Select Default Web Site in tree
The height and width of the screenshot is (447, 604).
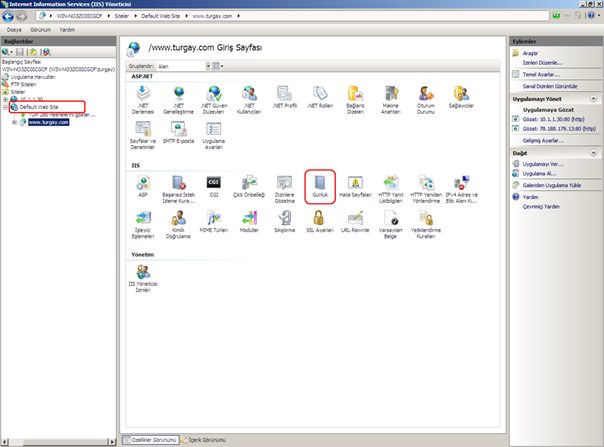39,107
